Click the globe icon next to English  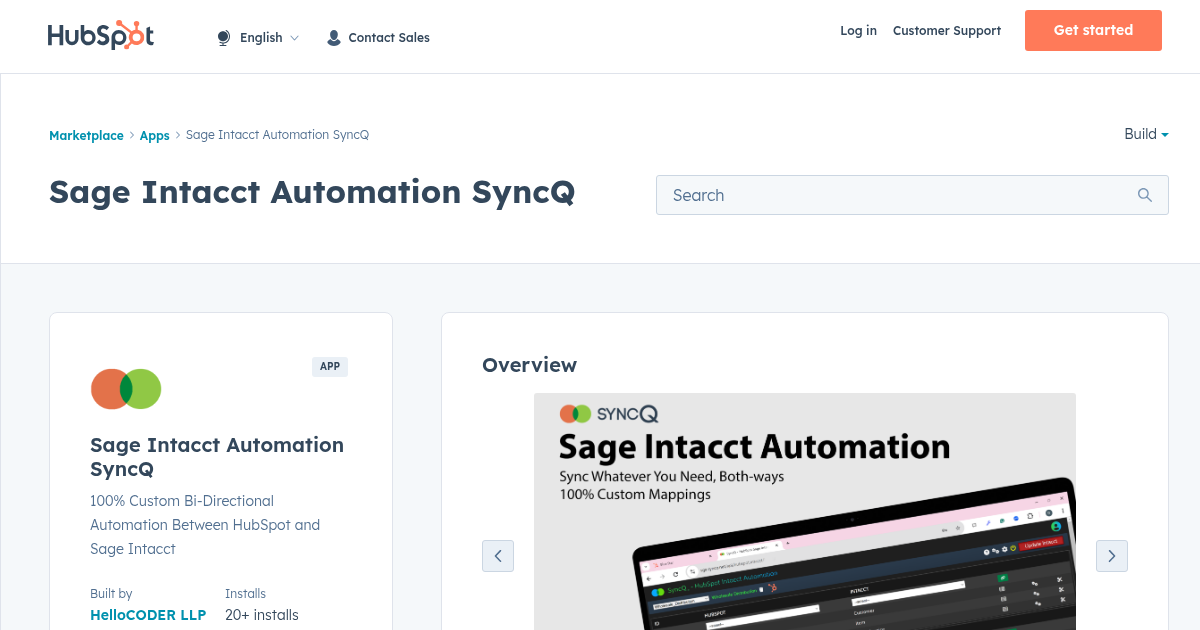tap(223, 37)
